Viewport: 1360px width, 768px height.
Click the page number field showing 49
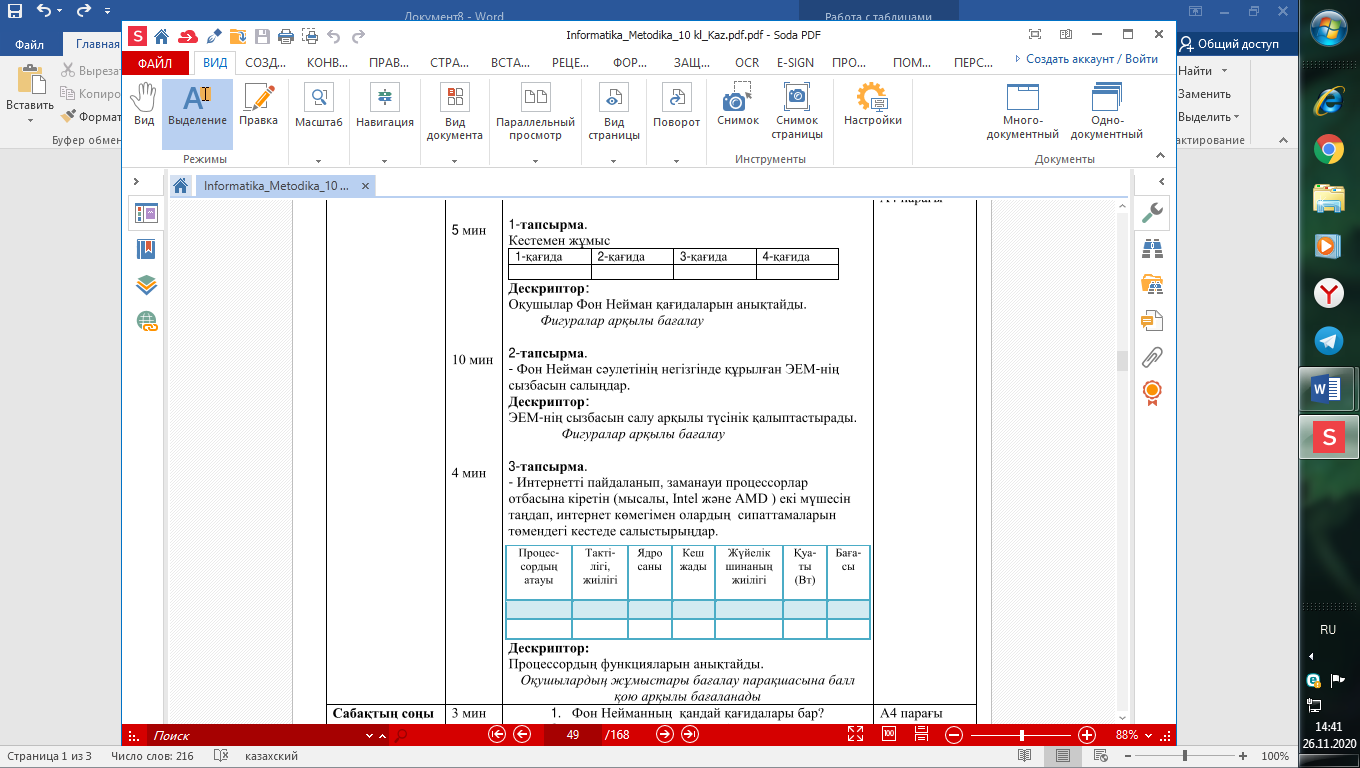573,735
